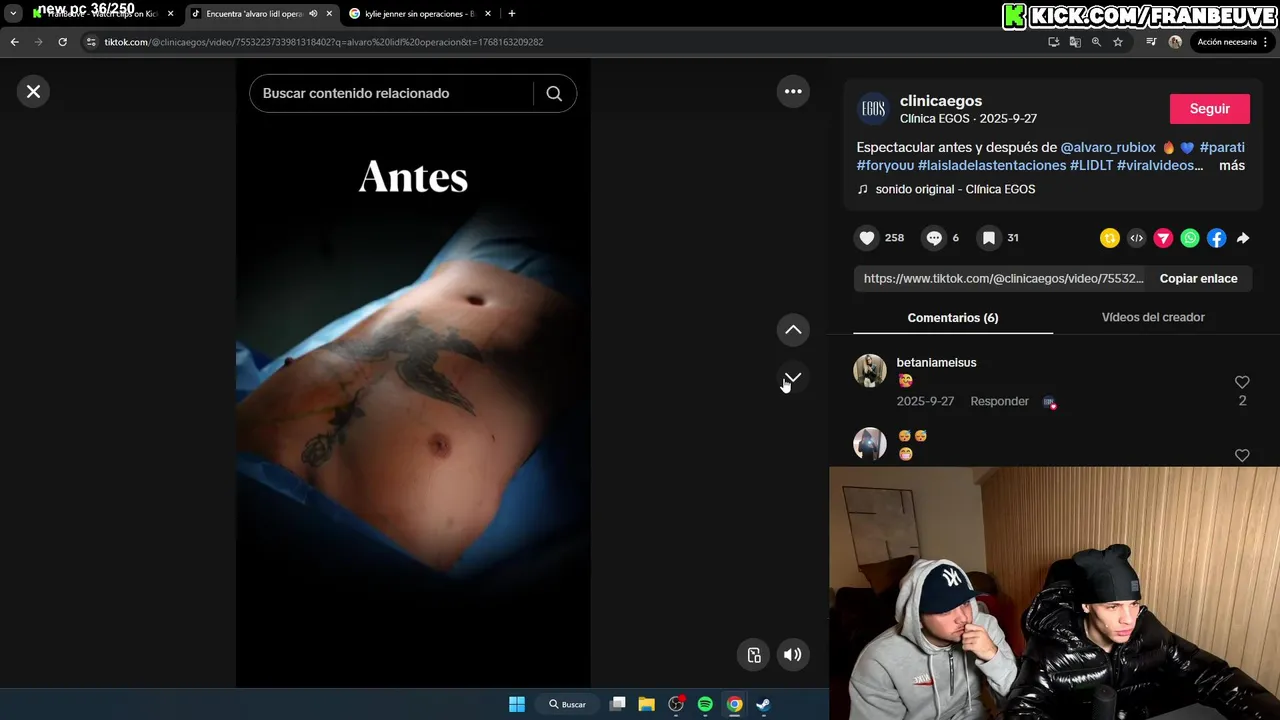Click betaniameisus profile avatar

click(870, 371)
